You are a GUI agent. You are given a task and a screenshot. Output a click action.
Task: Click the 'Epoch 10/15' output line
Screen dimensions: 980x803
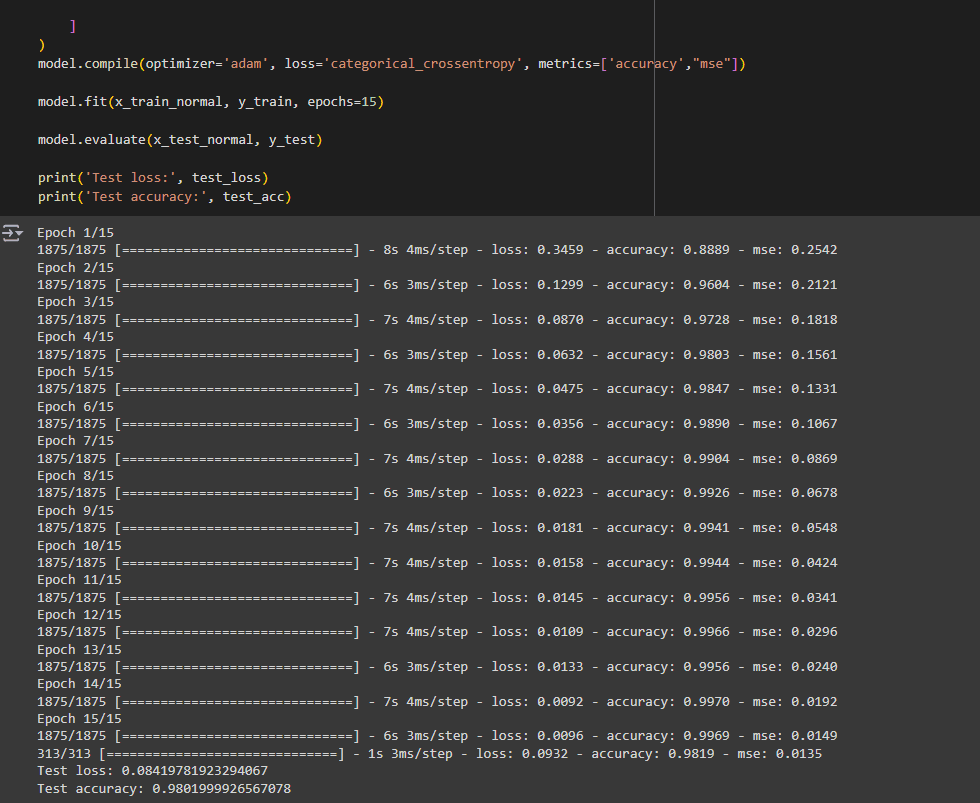(x=79, y=546)
